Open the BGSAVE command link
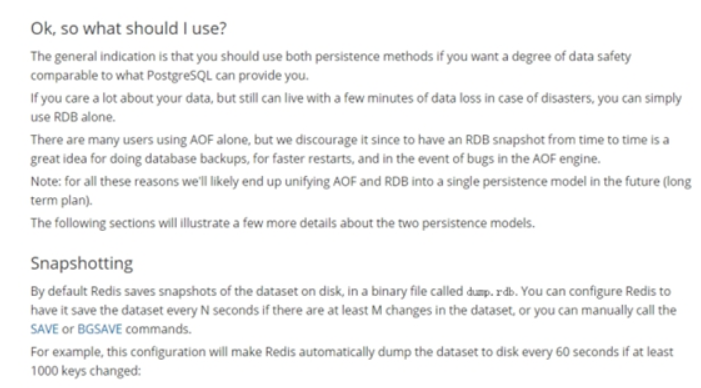The height and width of the screenshot is (388, 701). point(99,329)
